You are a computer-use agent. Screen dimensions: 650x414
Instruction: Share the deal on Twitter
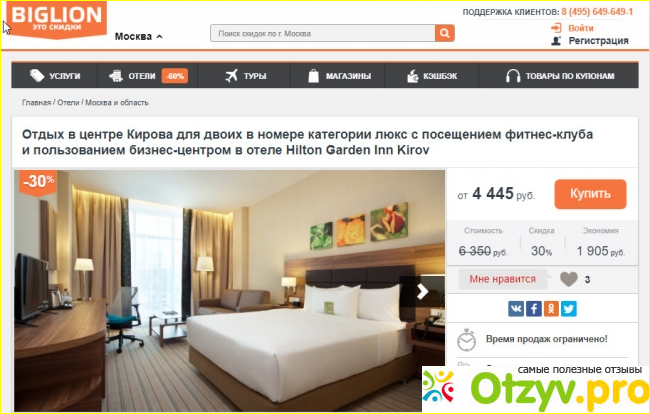click(569, 309)
